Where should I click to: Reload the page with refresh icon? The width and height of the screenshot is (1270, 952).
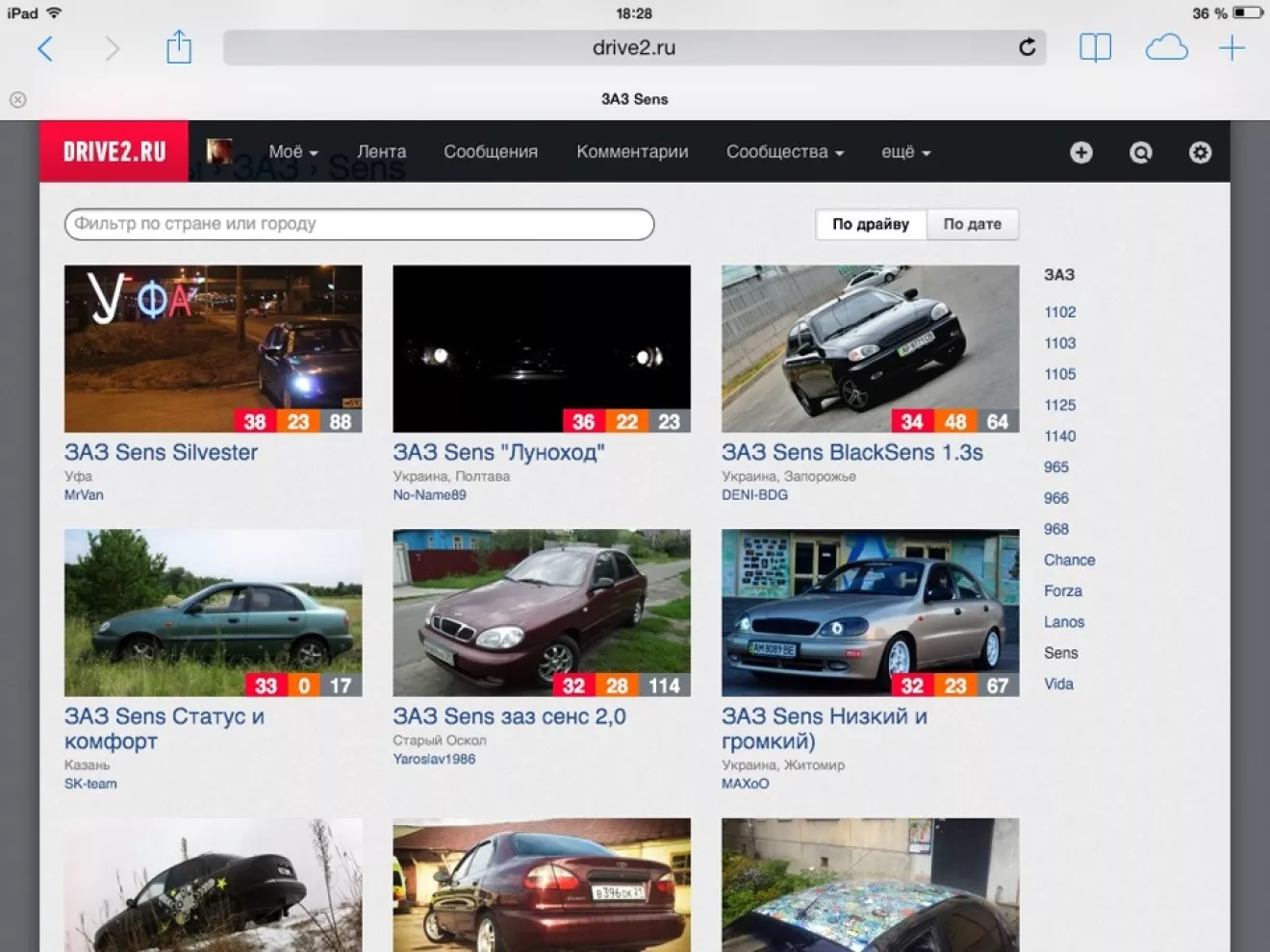1027,47
